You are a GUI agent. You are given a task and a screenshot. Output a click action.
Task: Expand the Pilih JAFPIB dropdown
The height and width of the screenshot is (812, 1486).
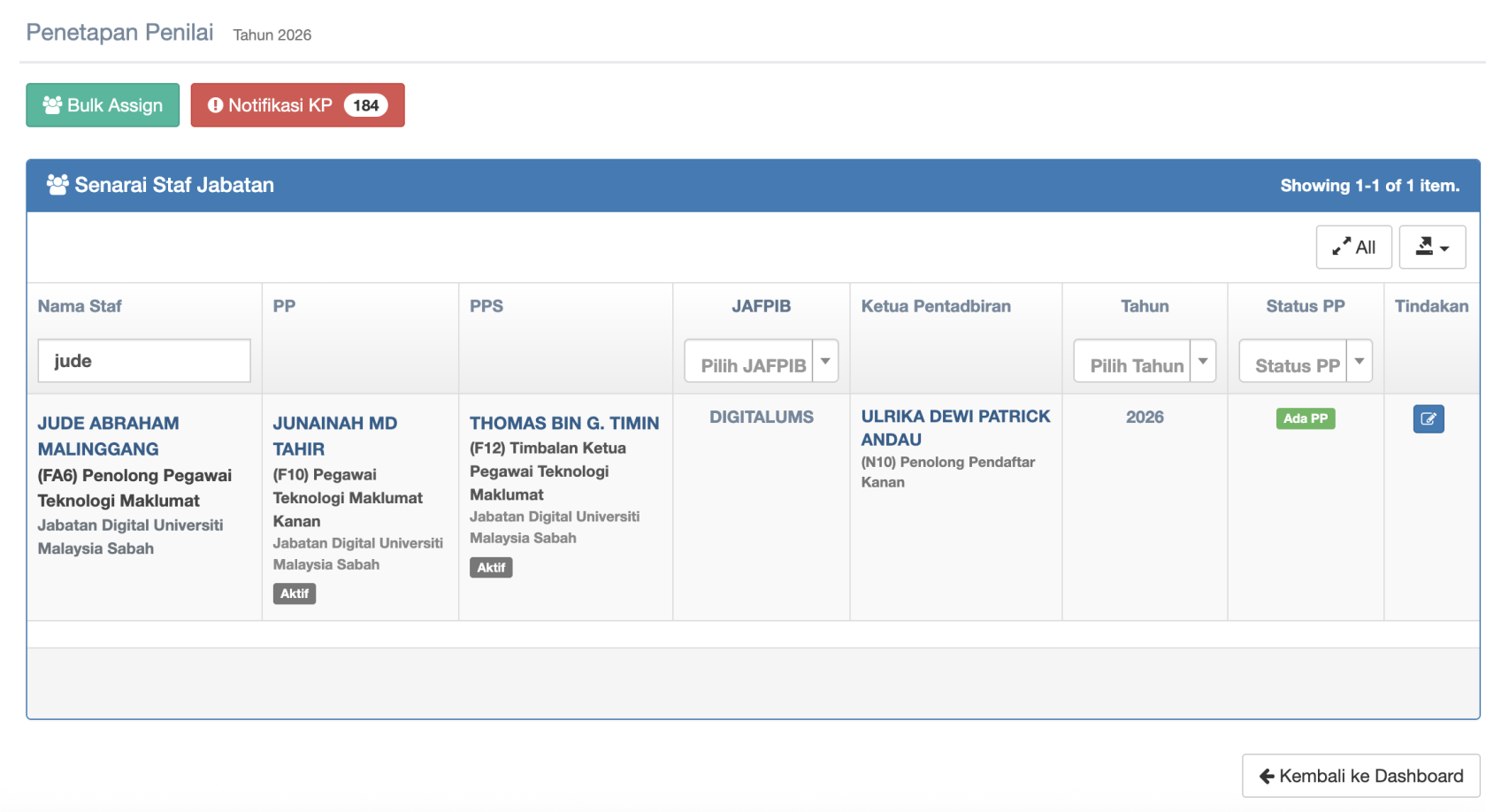pos(761,362)
